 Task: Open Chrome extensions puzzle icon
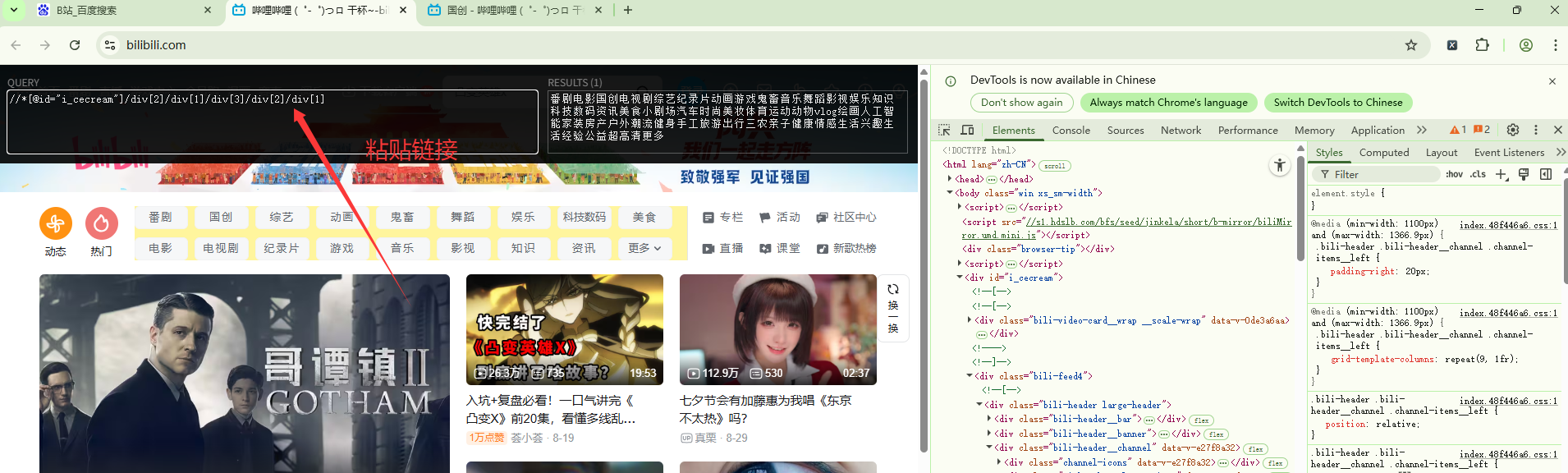(x=1482, y=45)
